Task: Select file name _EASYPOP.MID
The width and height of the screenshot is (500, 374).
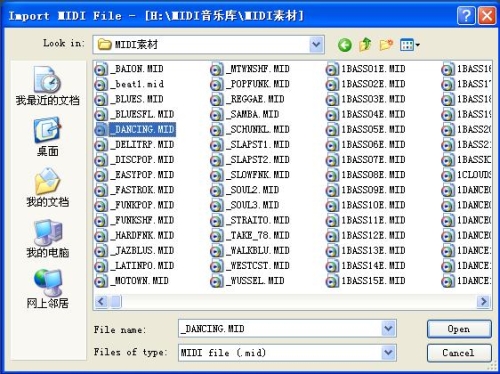Action: click(x=143, y=175)
